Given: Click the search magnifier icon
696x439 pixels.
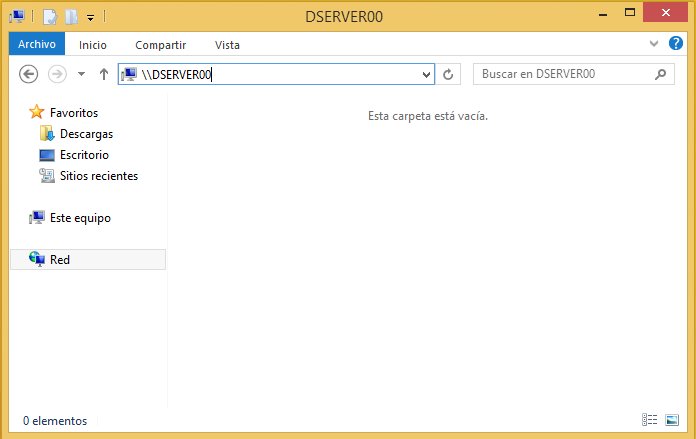Looking at the screenshot, I should pyautogui.click(x=660, y=74).
